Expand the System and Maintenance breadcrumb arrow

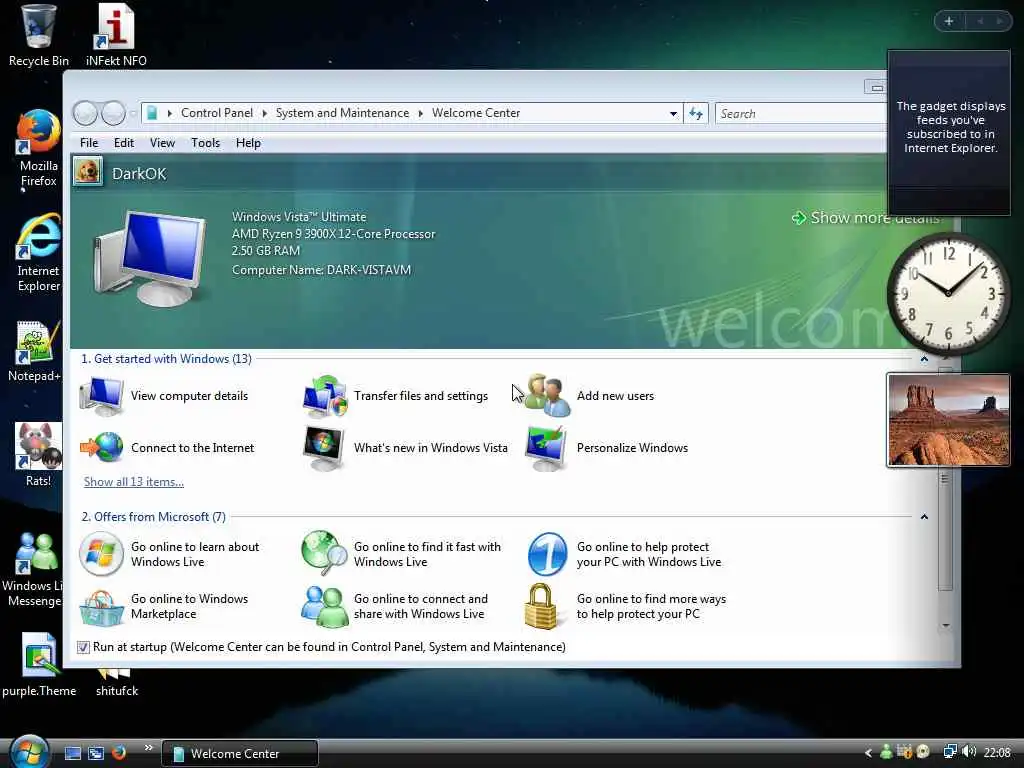click(421, 114)
